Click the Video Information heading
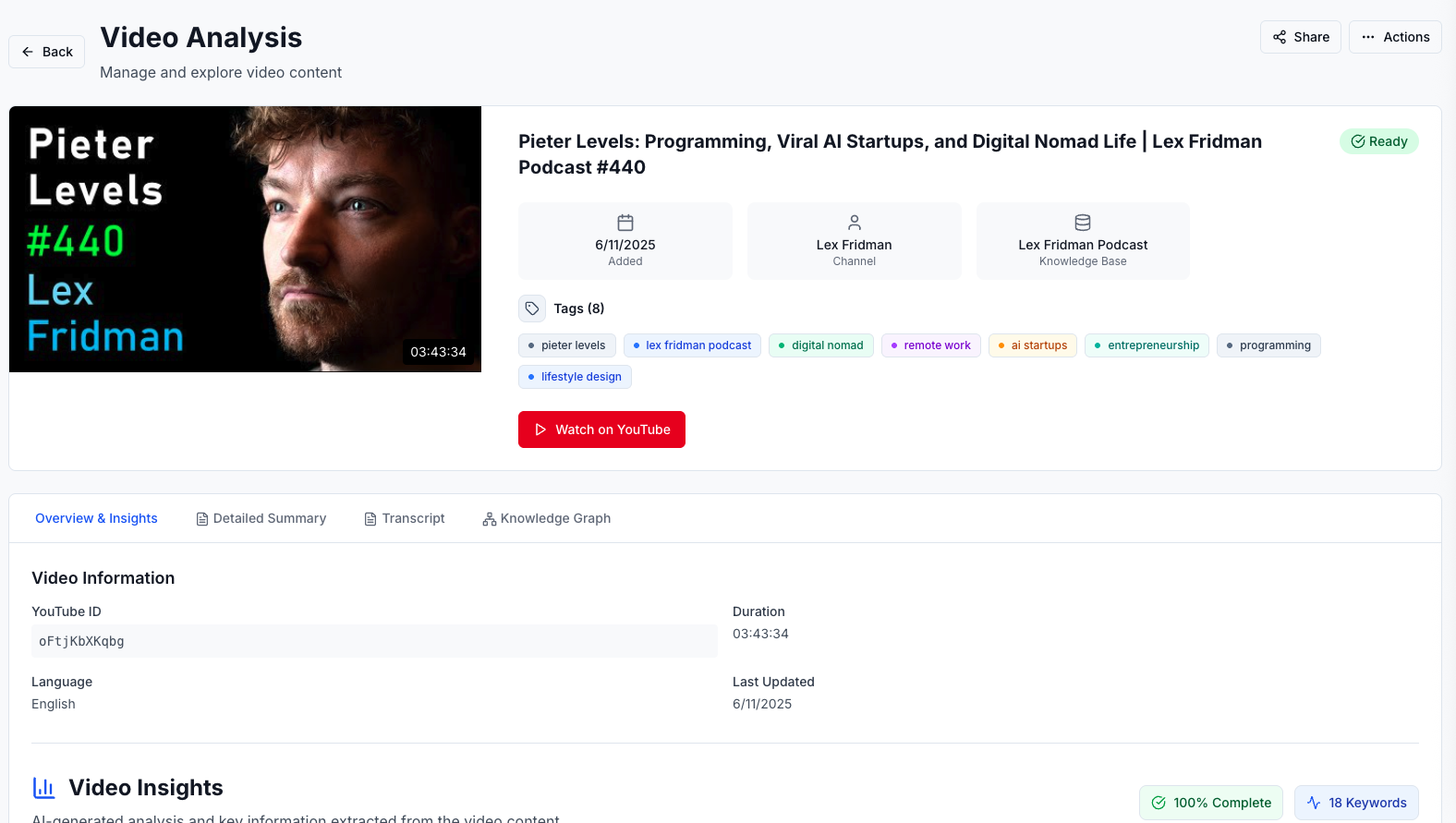Viewport: 1456px width, 823px height. click(103, 578)
